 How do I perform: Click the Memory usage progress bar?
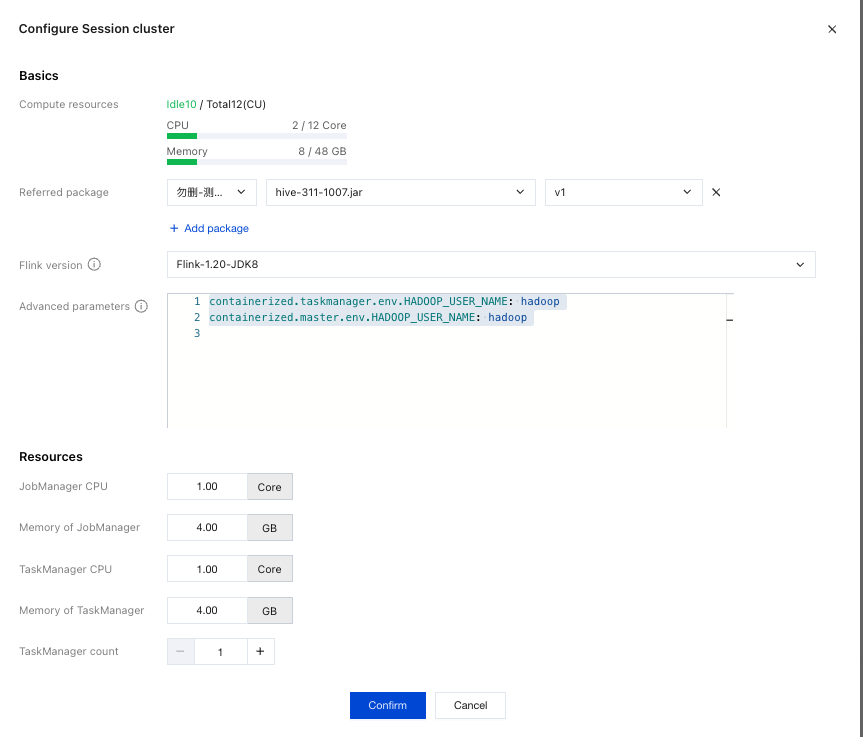tap(256, 162)
